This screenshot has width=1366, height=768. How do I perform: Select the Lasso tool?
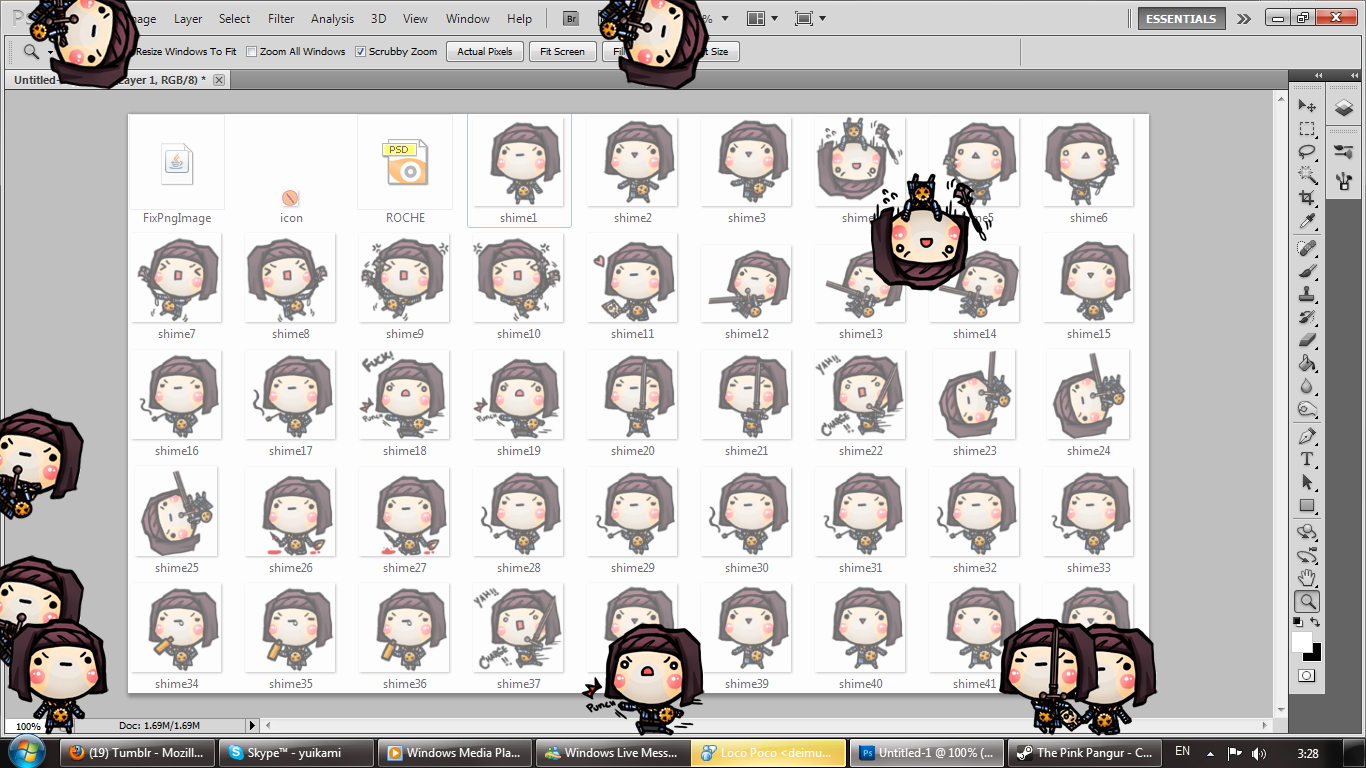pos(1306,151)
